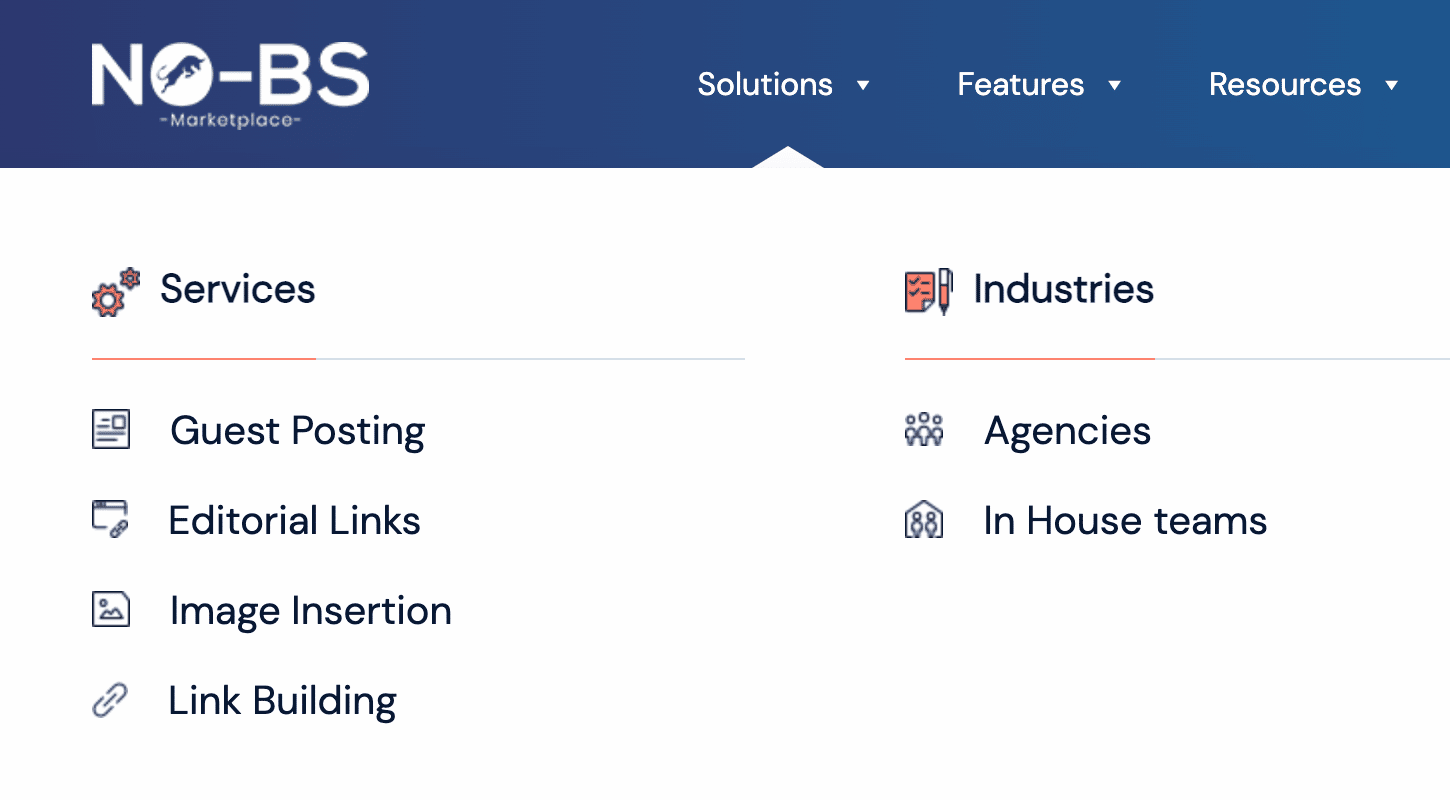Open the Editorial Links page

tap(294, 521)
